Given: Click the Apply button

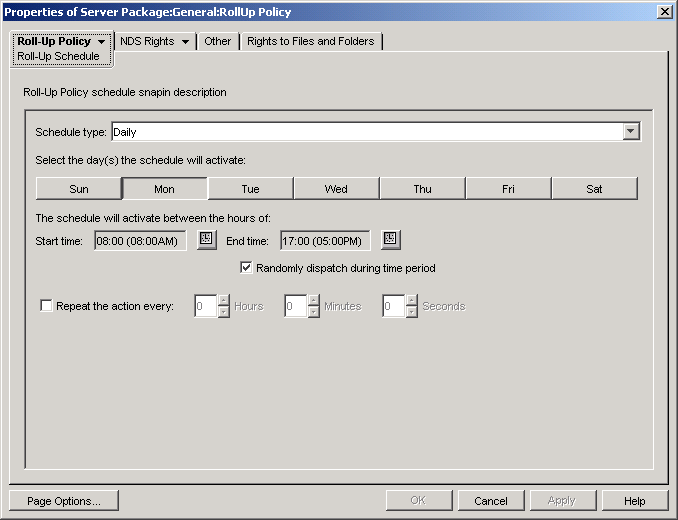Looking at the screenshot, I should [563, 501].
